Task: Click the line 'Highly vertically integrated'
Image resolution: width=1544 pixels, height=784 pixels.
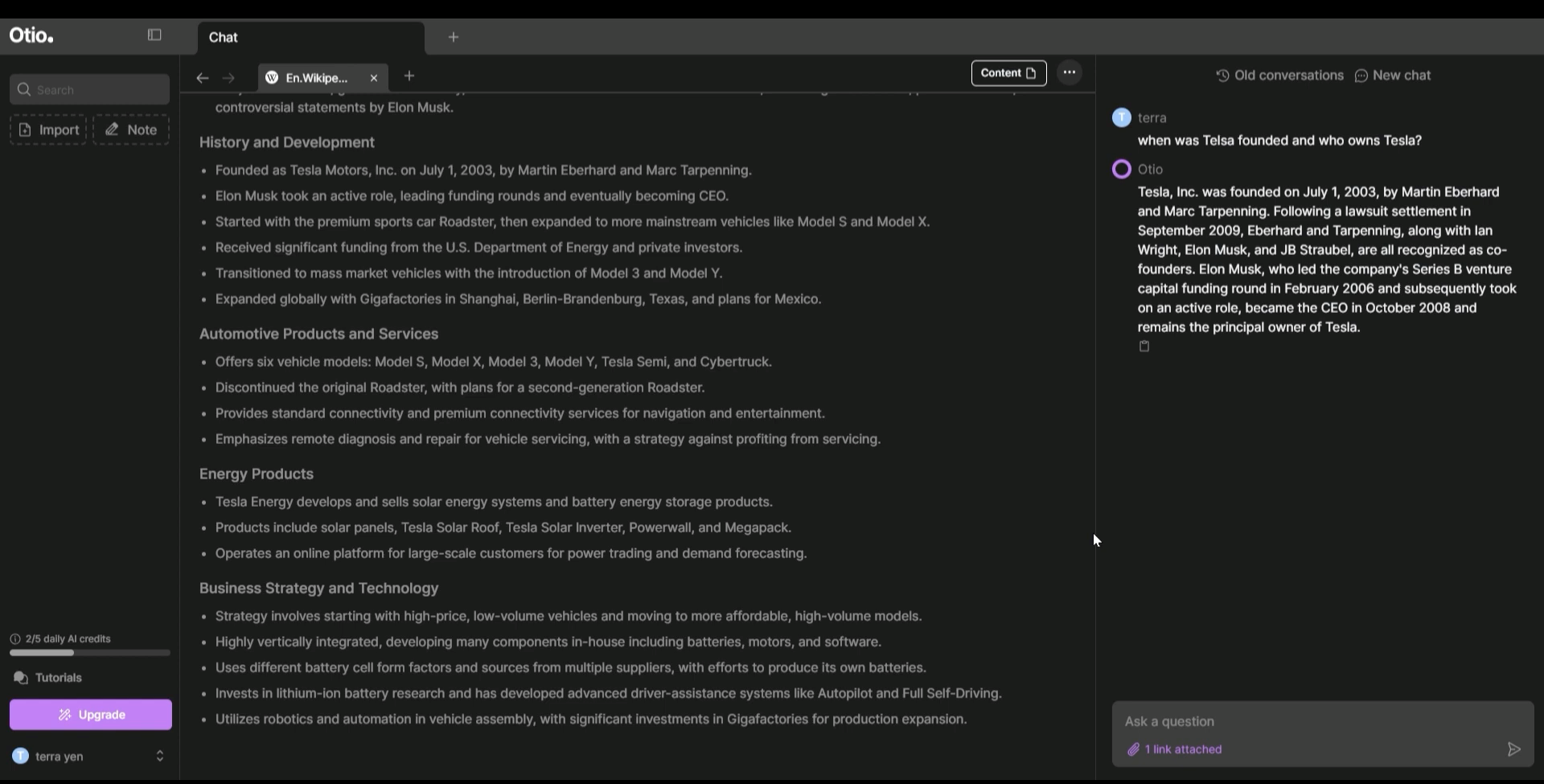Action: [x=548, y=642]
